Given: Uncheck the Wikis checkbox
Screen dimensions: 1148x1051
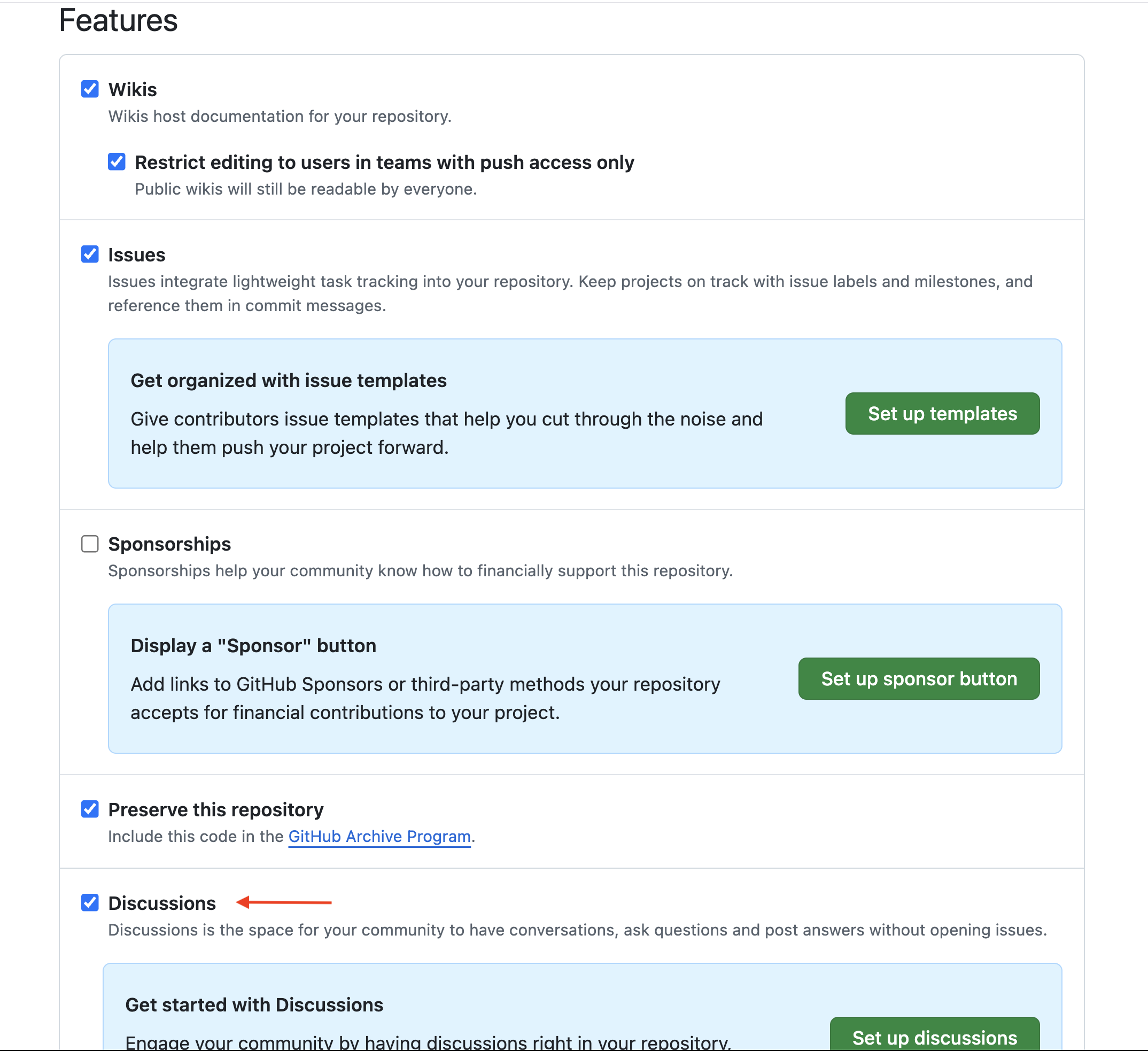Looking at the screenshot, I should pos(90,89).
